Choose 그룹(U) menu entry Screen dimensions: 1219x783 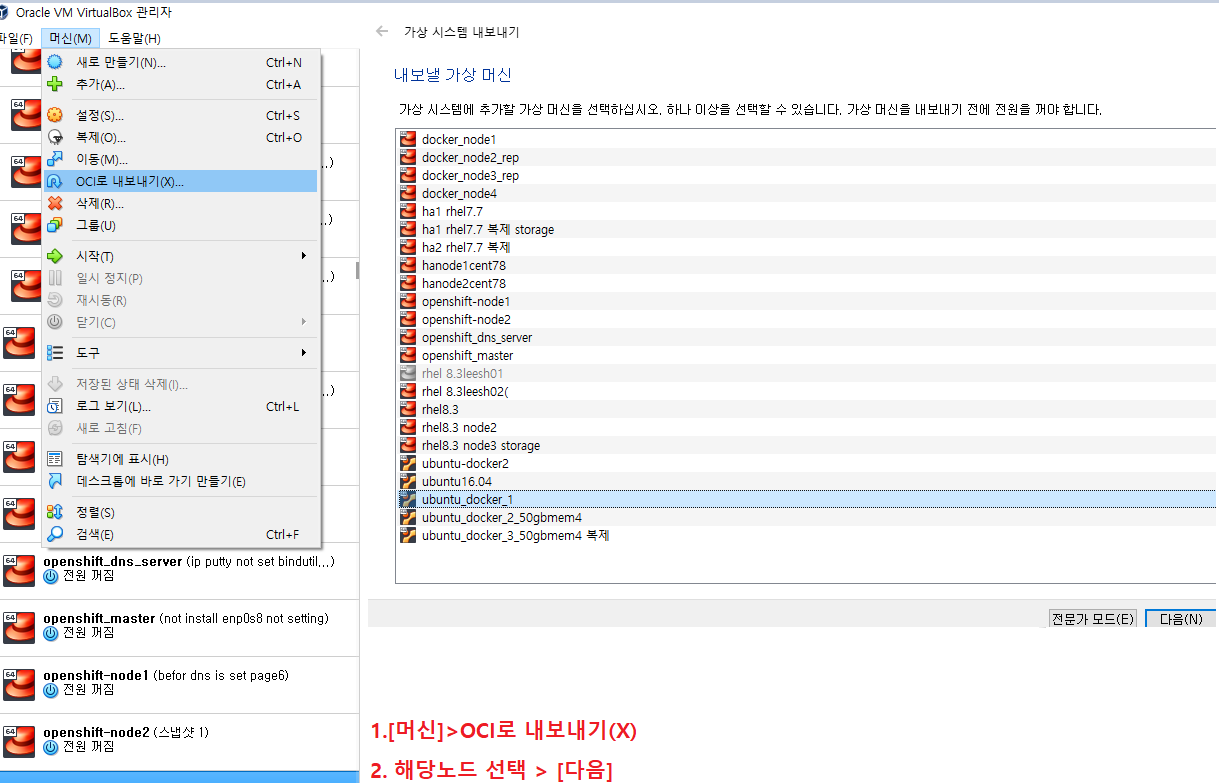pos(180,225)
